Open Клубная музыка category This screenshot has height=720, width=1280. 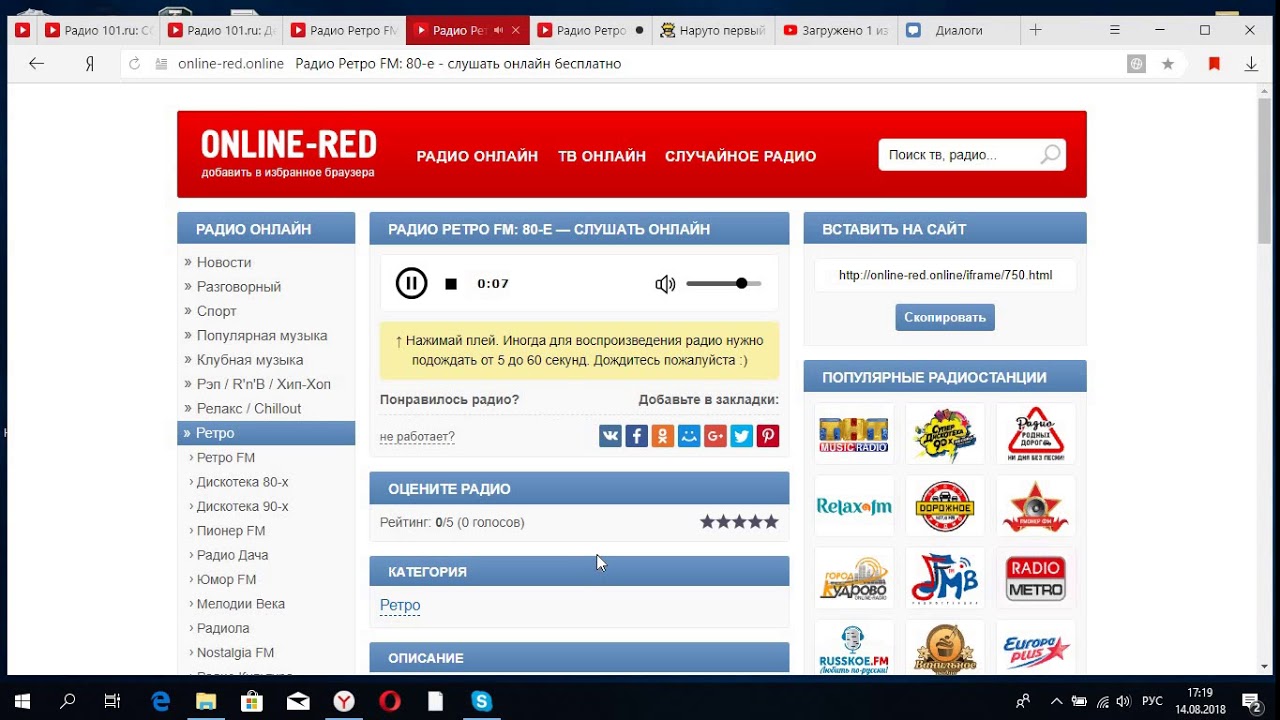tap(250, 360)
